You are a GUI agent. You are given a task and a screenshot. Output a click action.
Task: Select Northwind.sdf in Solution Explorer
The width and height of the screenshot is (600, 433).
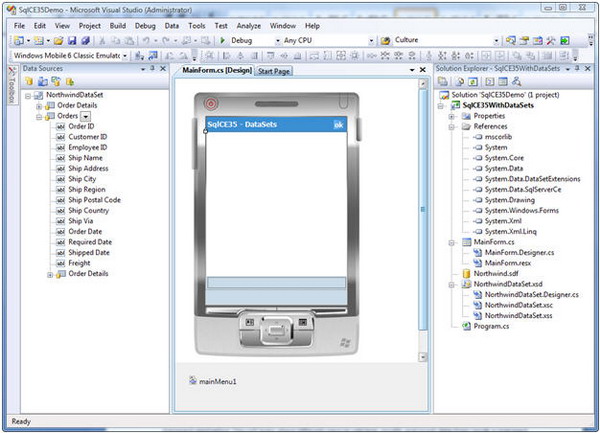(496, 273)
